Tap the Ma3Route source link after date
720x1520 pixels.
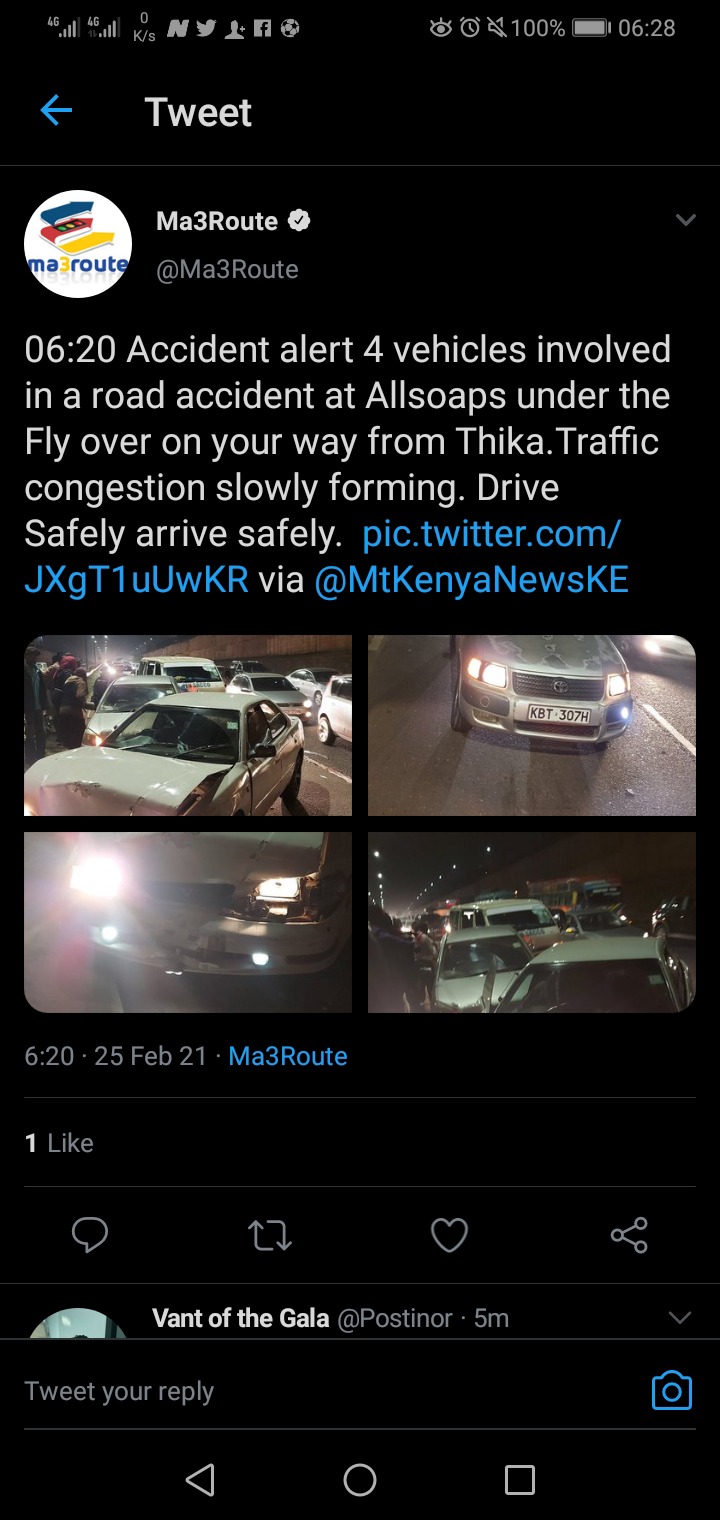288,1056
